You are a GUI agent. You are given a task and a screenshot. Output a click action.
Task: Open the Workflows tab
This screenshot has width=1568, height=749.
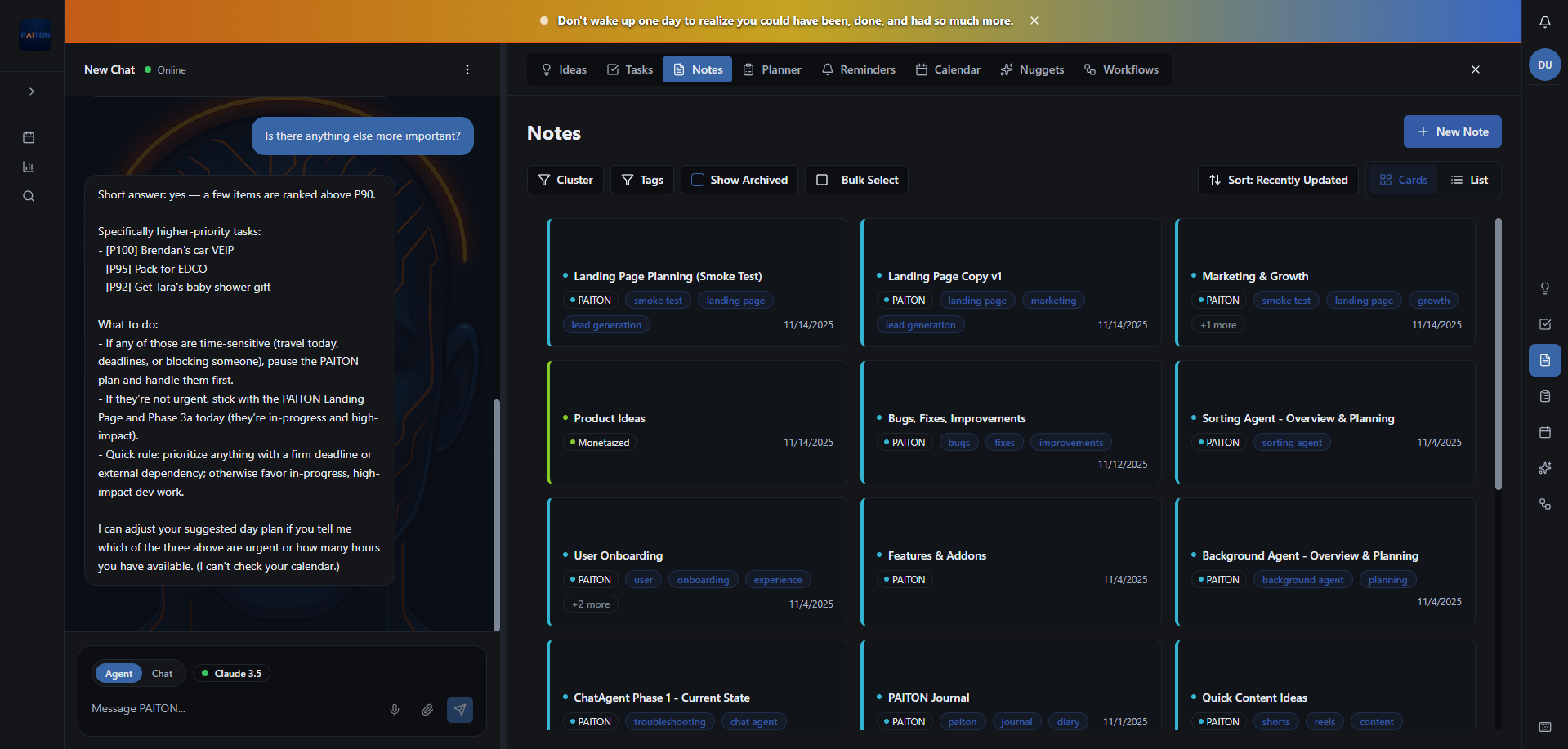tap(1121, 69)
